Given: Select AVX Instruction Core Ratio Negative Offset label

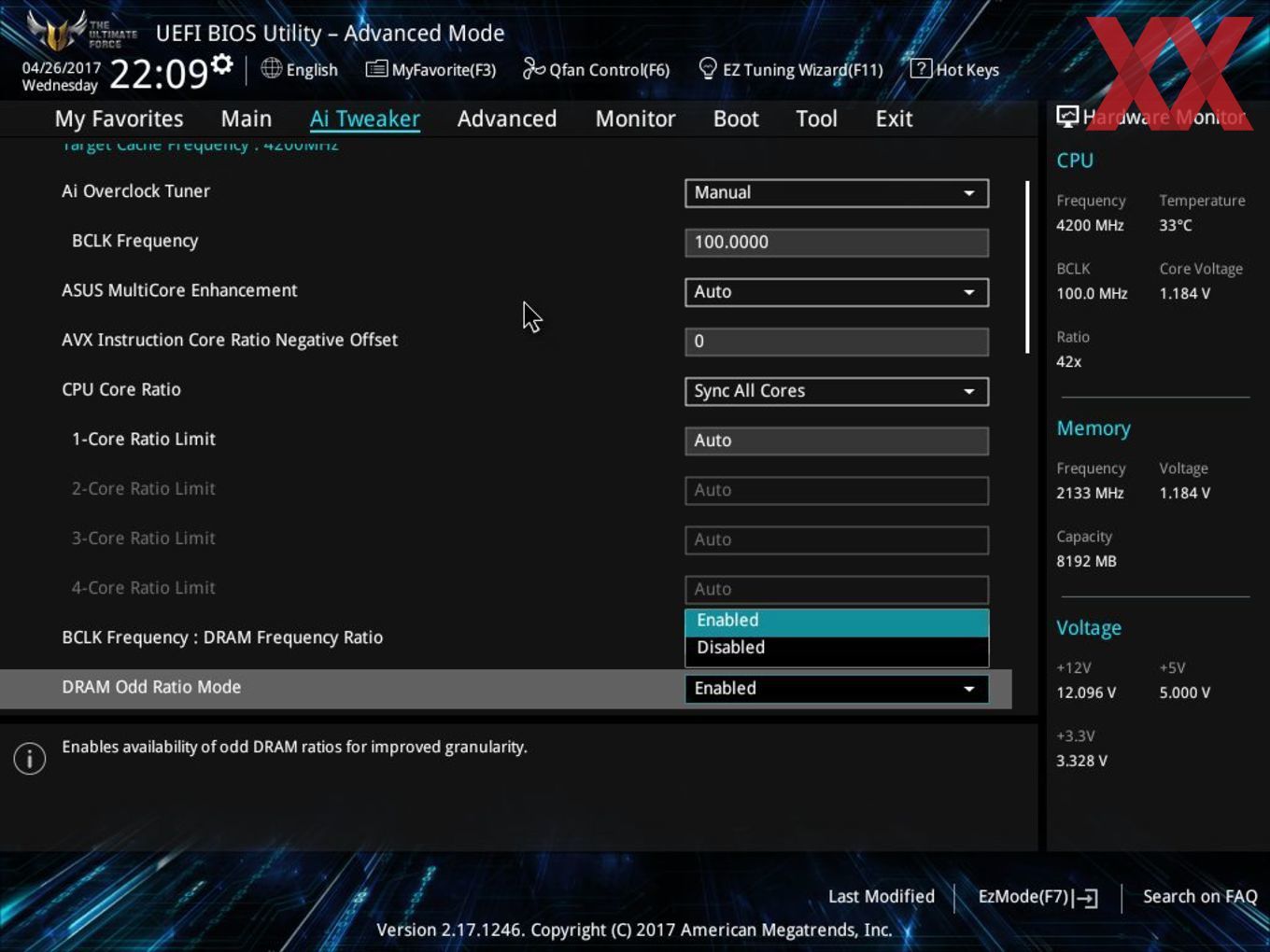Looking at the screenshot, I should tap(230, 340).
